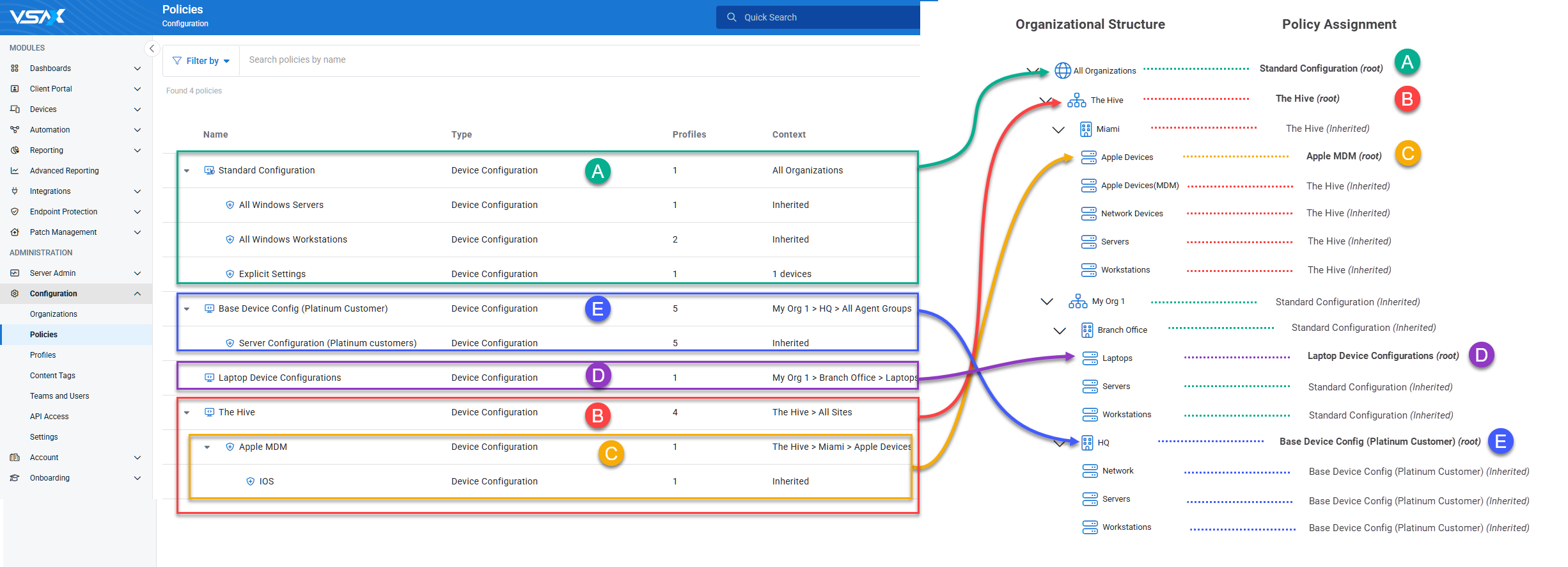Click the Client Portal icon

15,89
